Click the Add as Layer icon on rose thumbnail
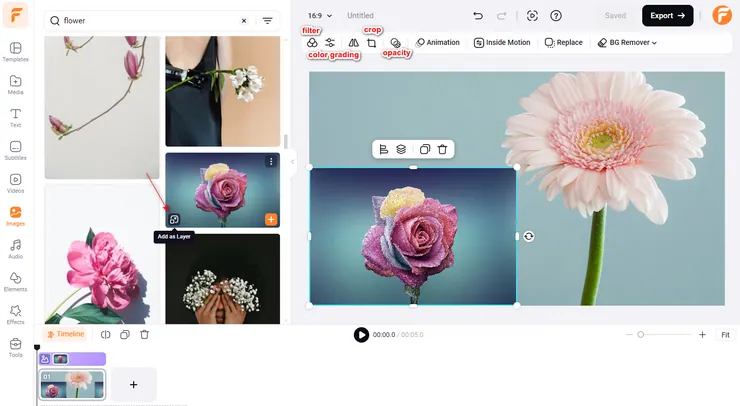Viewport: 740px width, 406px height. pos(174,219)
